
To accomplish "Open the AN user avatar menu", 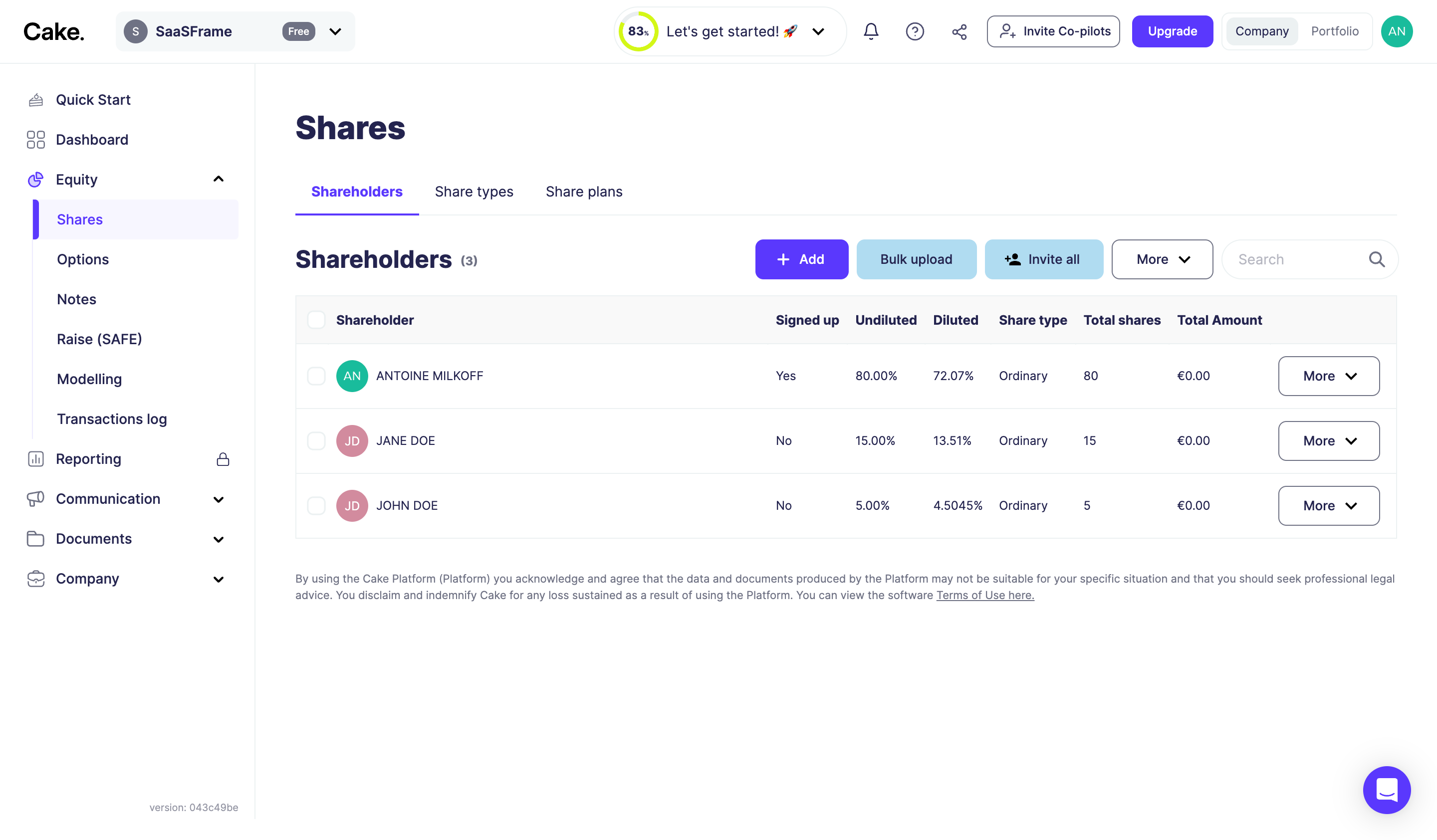I will pos(1396,31).
